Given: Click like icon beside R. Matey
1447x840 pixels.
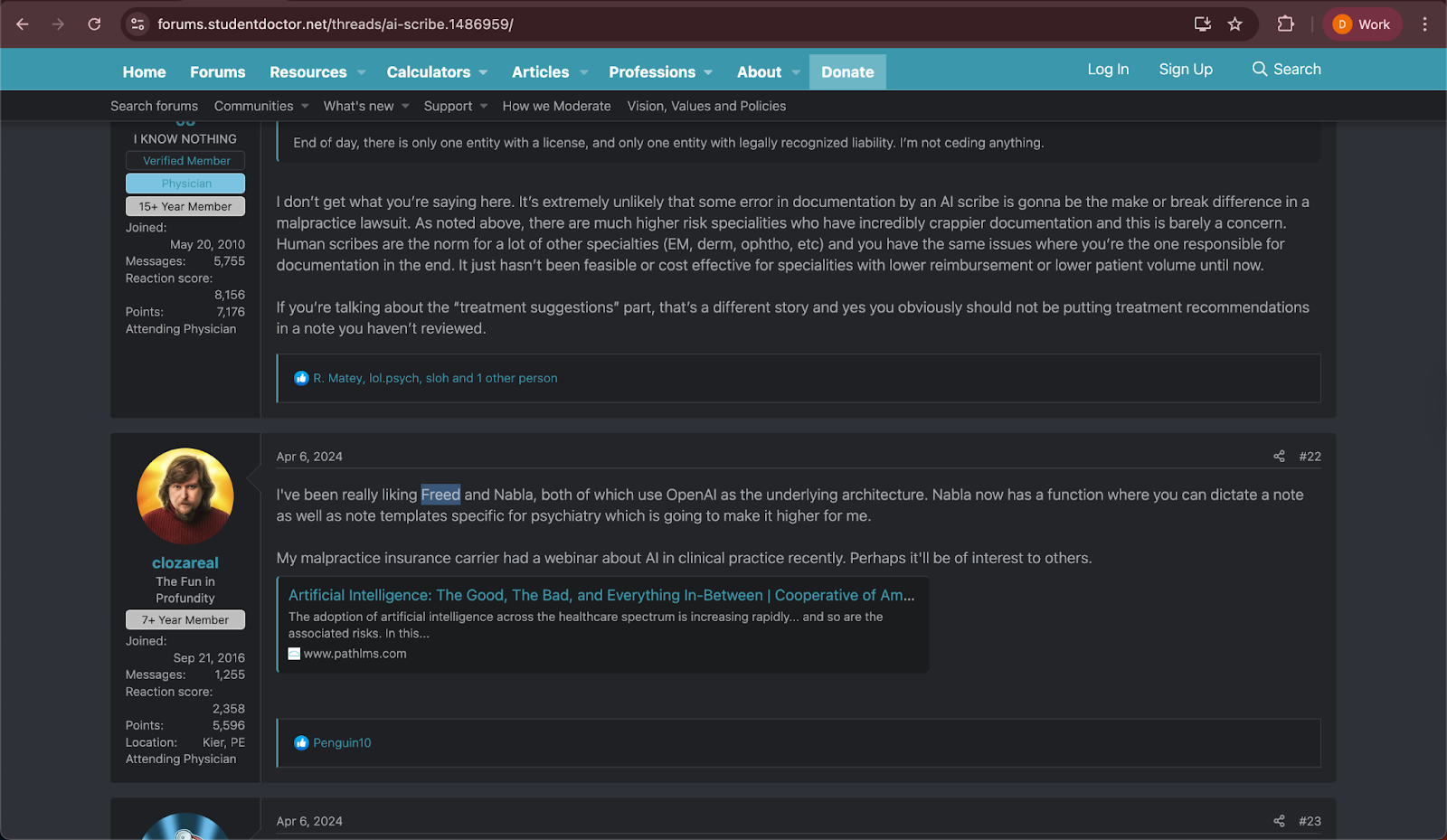Looking at the screenshot, I should point(301,378).
